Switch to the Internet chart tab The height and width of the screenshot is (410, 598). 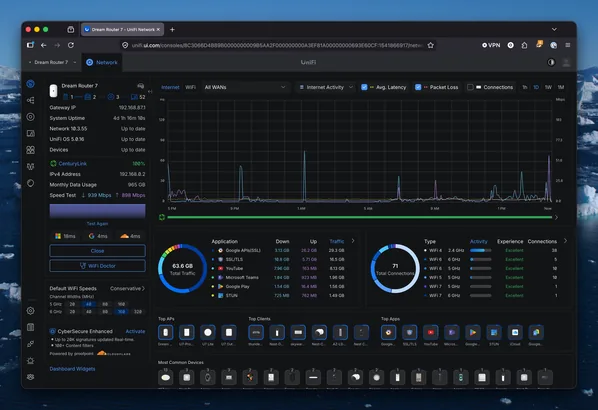coord(170,87)
